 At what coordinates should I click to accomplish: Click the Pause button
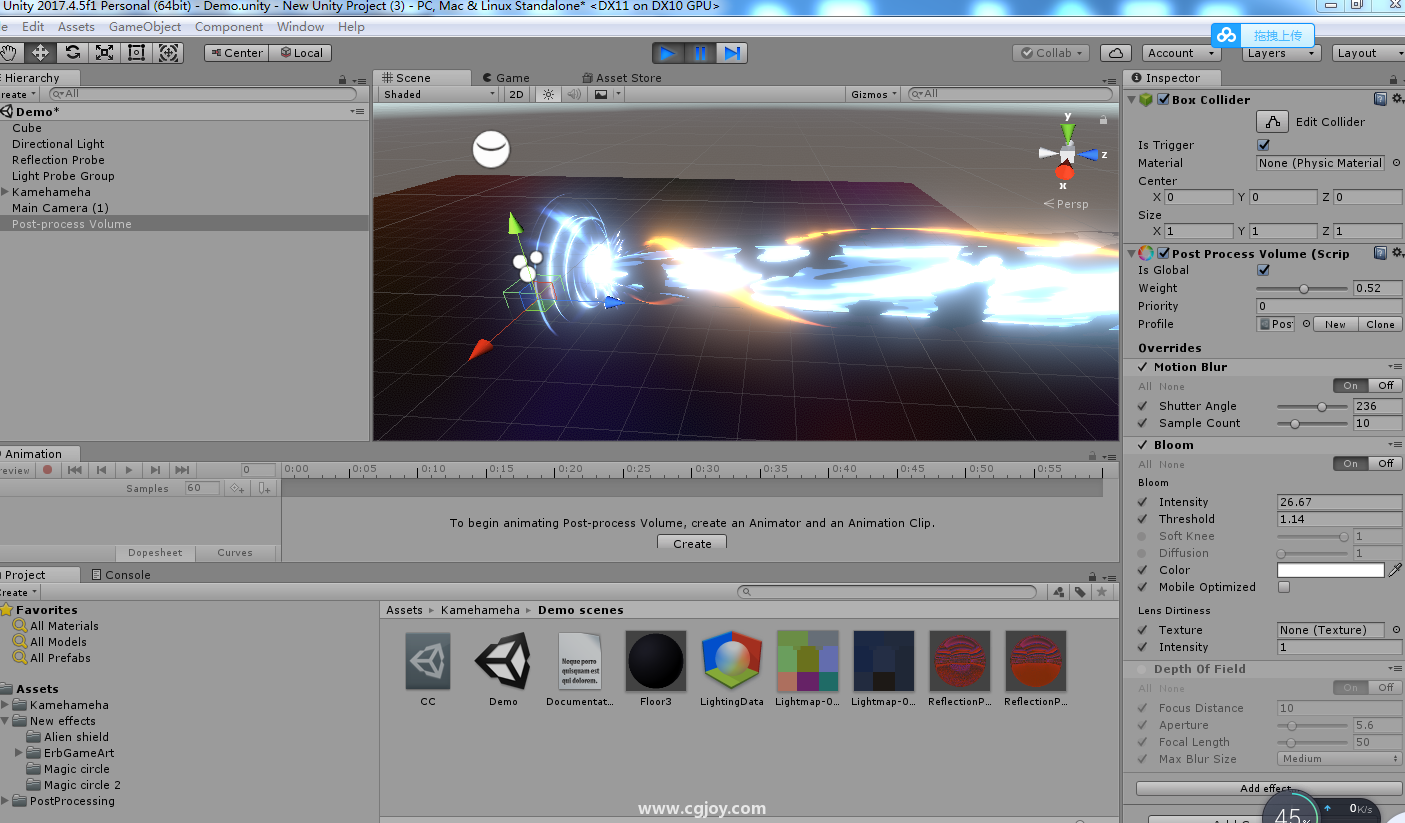(x=700, y=53)
